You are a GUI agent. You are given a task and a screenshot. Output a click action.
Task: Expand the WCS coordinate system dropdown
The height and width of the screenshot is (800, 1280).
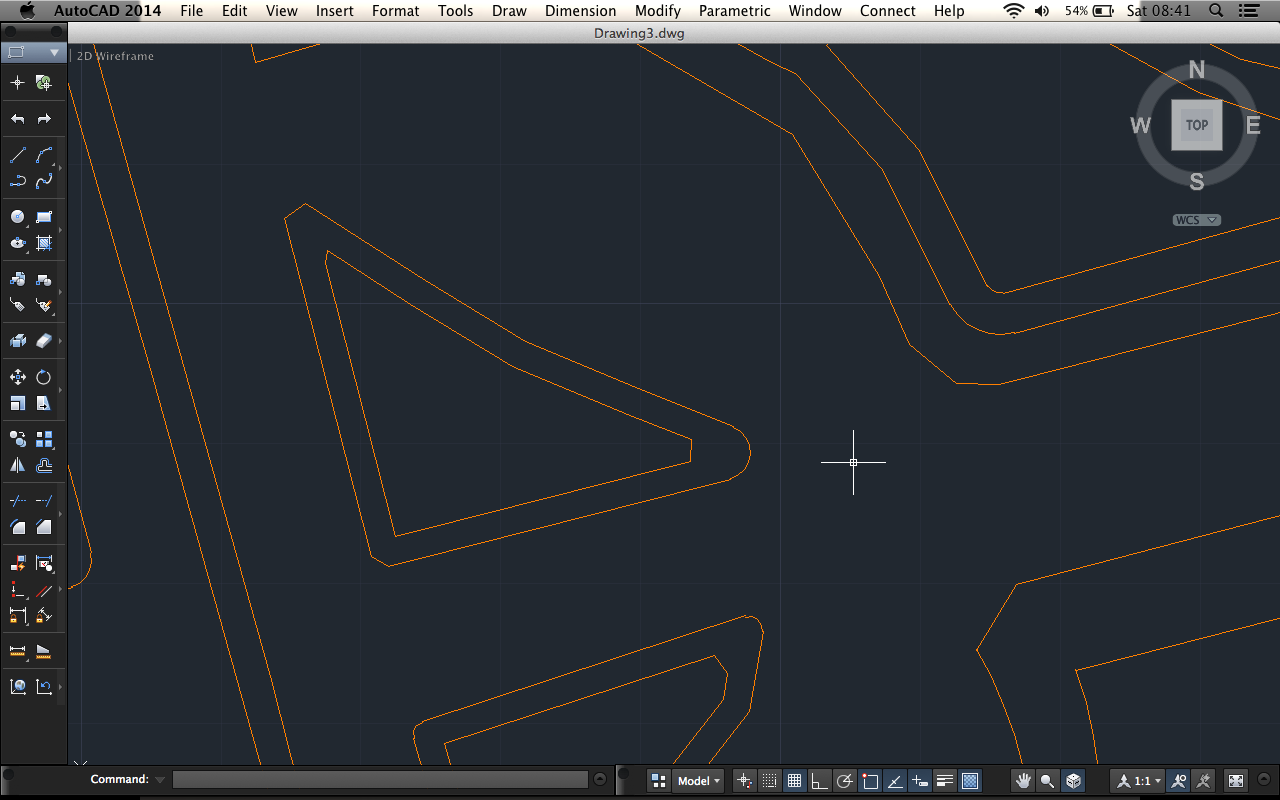click(x=1196, y=220)
